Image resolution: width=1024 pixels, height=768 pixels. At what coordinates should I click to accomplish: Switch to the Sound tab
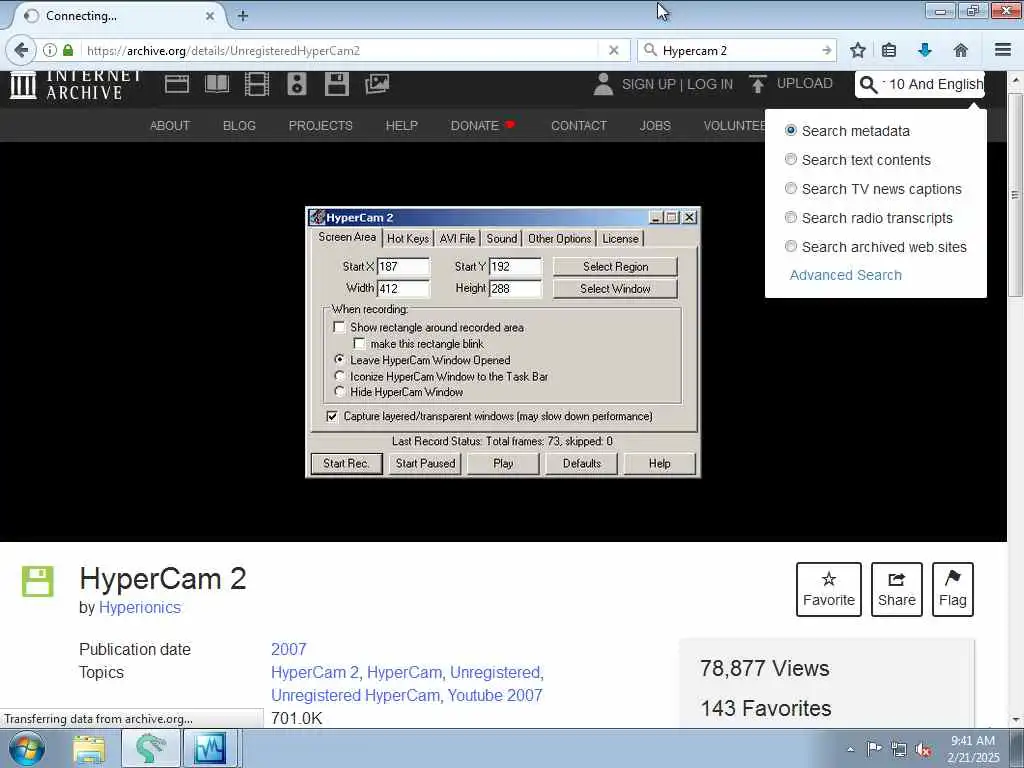pos(502,238)
